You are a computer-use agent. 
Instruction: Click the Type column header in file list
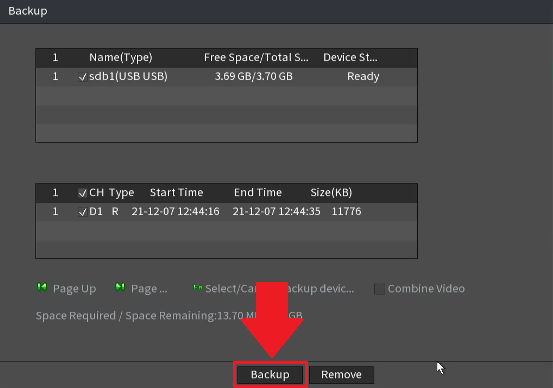click(121, 193)
